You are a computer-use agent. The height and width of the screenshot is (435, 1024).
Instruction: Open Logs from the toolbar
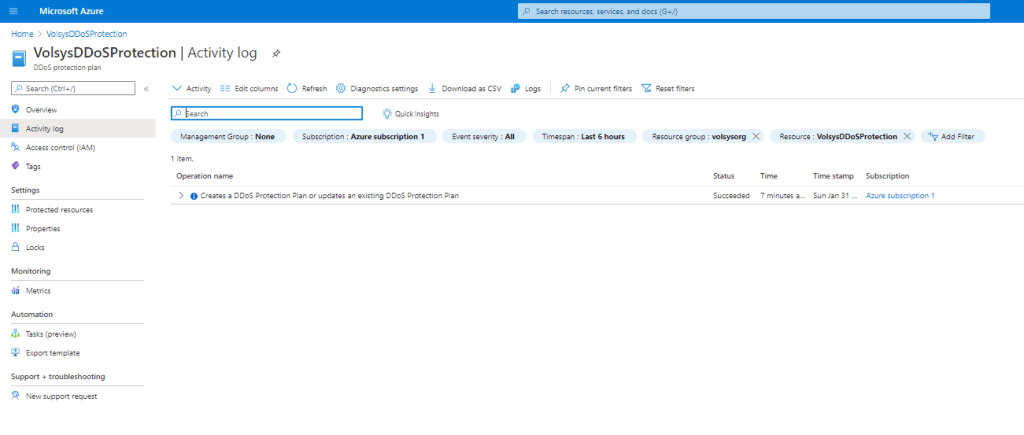526,88
